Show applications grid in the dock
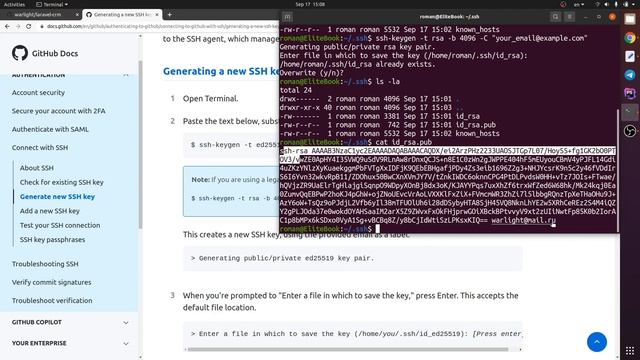The width and height of the screenshot is (640, 360). (630, 350)
